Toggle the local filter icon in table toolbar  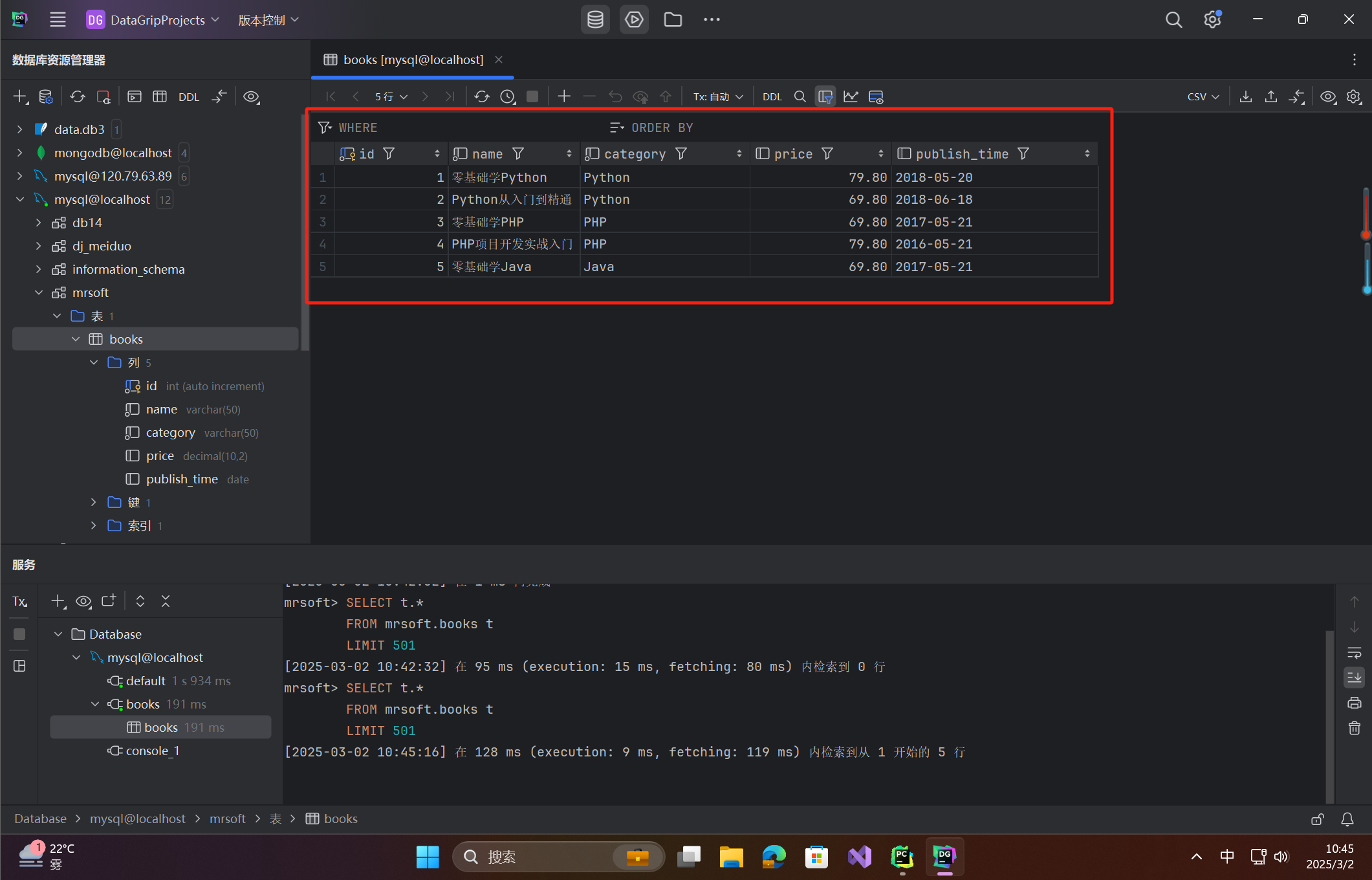[825, 96]
